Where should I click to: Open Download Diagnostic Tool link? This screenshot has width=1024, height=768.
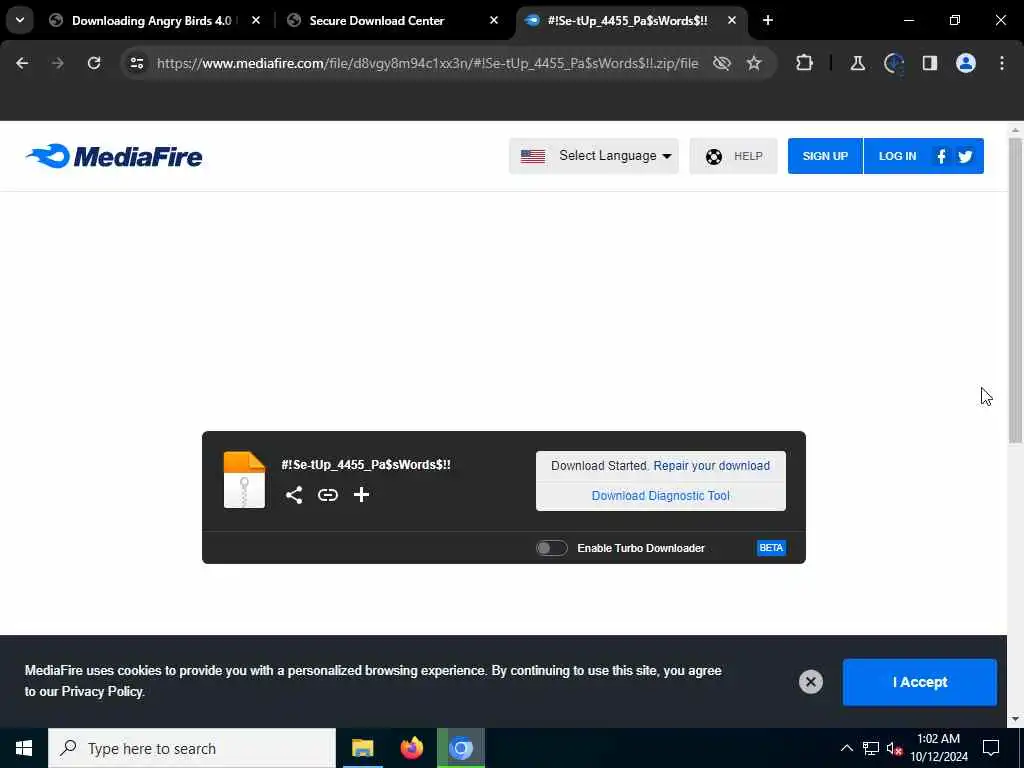pyautogui.click(x=660, y=496)
